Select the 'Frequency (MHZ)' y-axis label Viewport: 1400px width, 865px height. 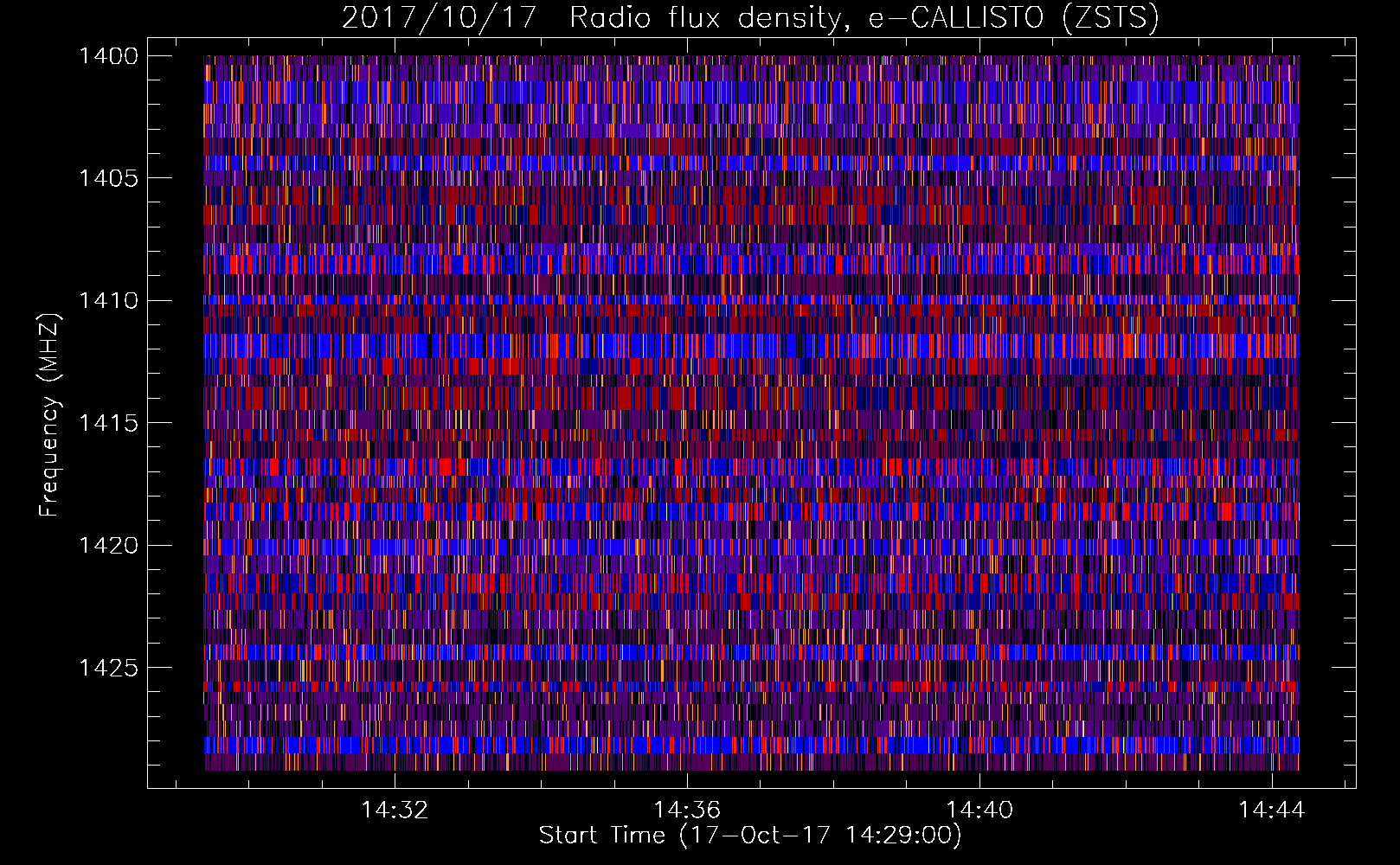click(48, 414)
